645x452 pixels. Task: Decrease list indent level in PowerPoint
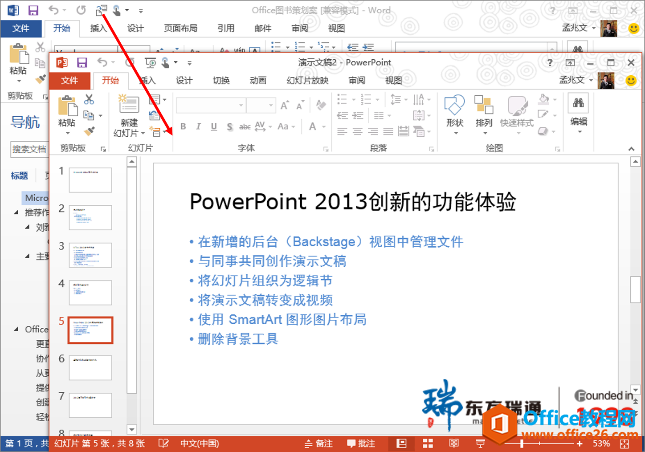tap(342, 116)
